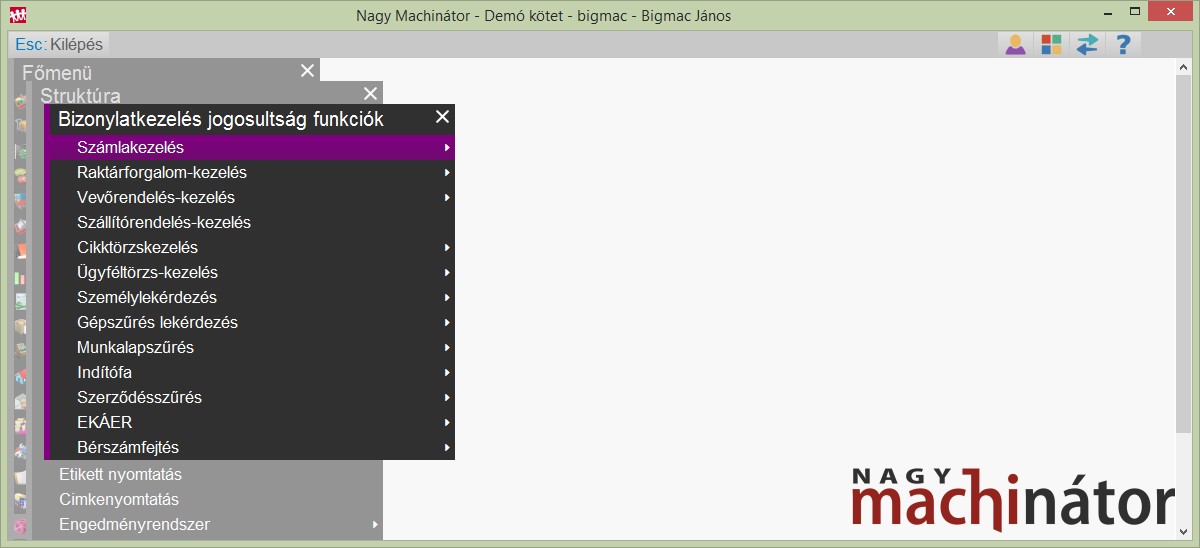Image resolution: width=1200 pixels, height=548 pixels.
Task: Click the colored tiles icon in toolbar
Action: coord(1050,45)
